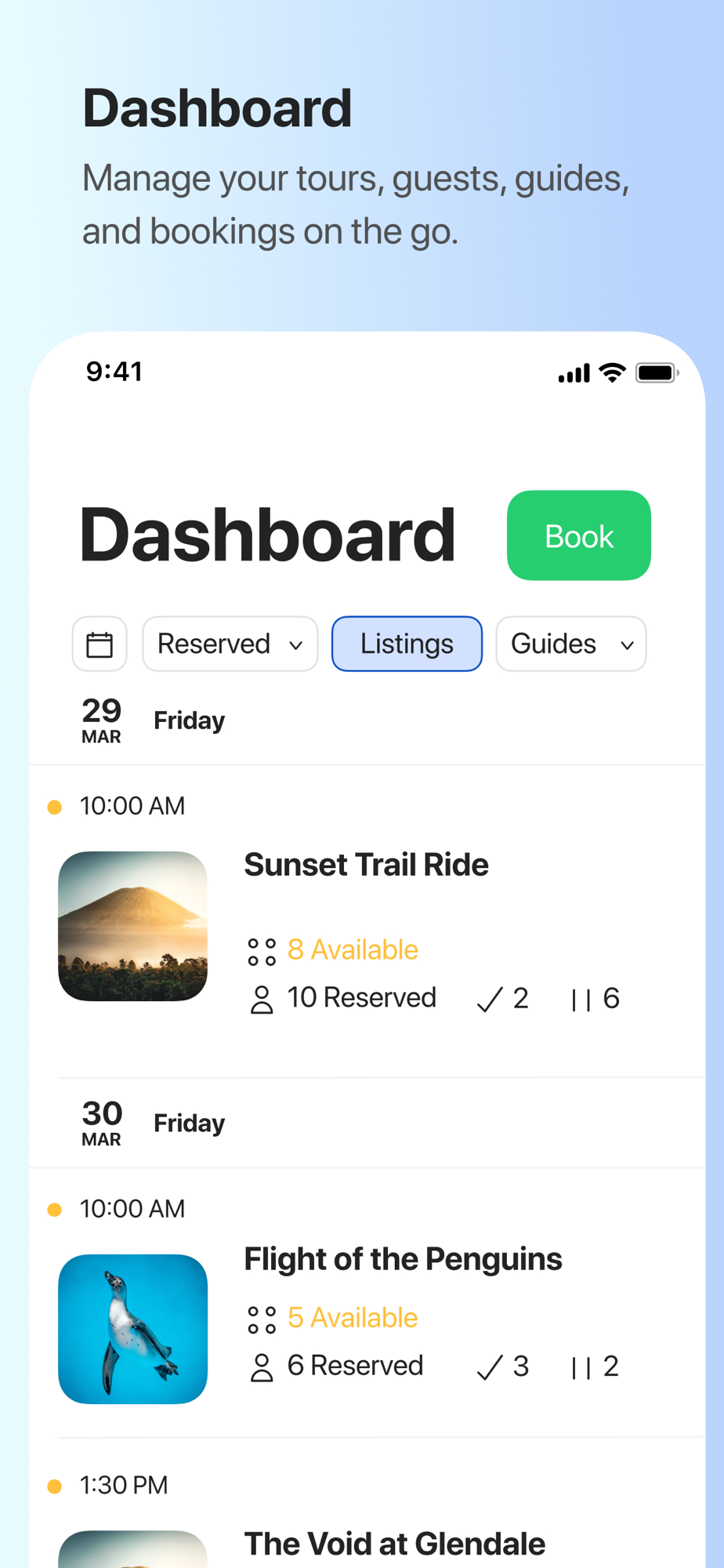
Task: Select the Listings tab
Action: (407, 644)
